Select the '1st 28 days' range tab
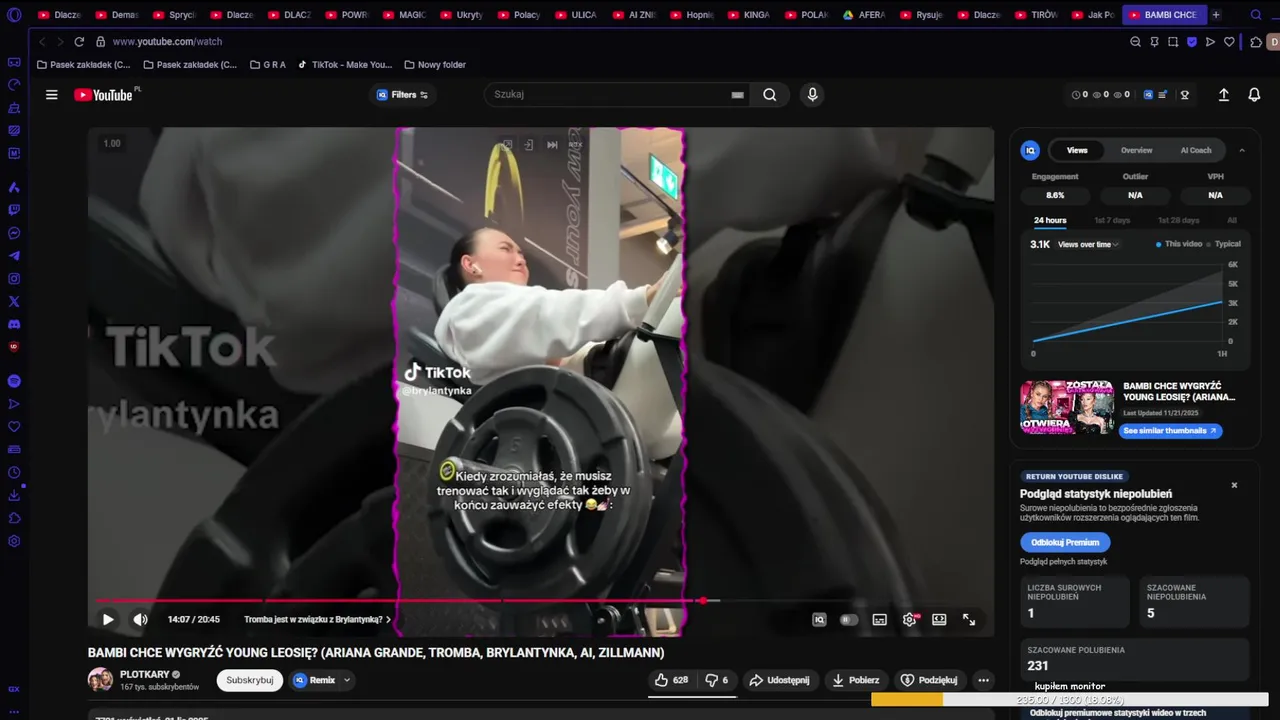 click(x=1178, y=220)
